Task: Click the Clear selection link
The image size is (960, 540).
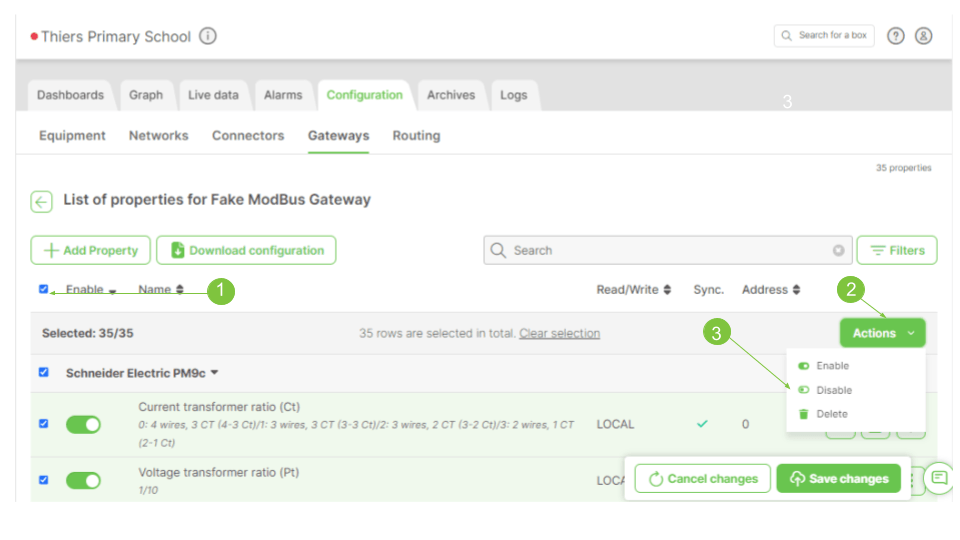Action: pos(559,333)
